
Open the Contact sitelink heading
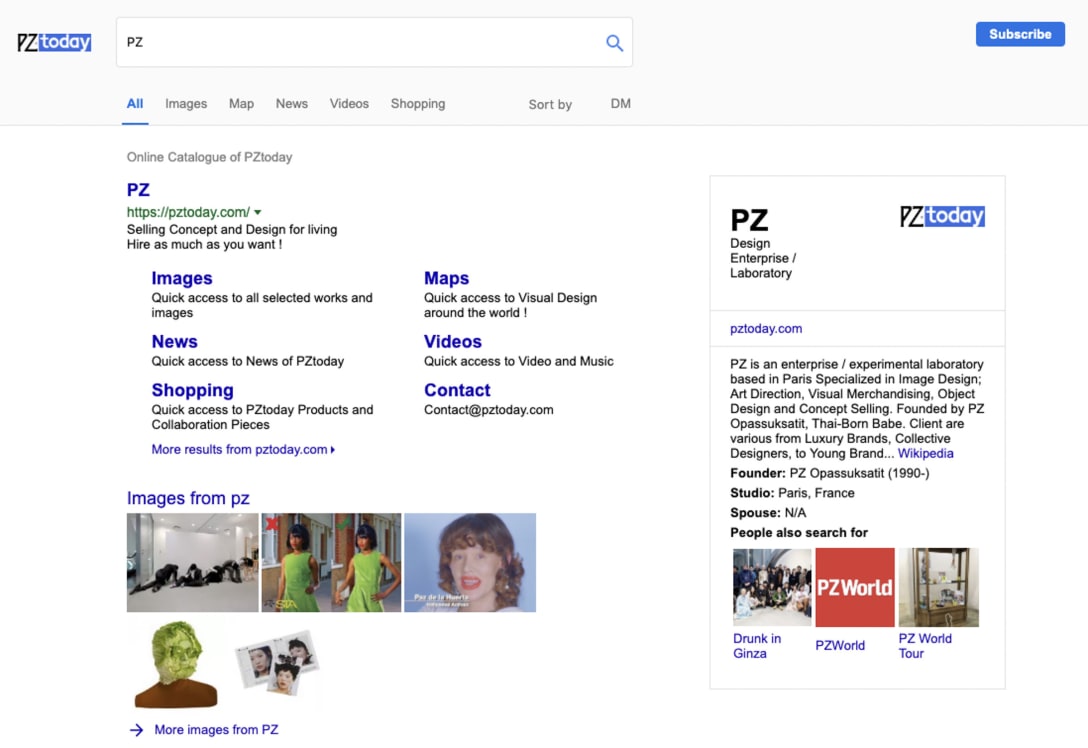pos(457,390)
